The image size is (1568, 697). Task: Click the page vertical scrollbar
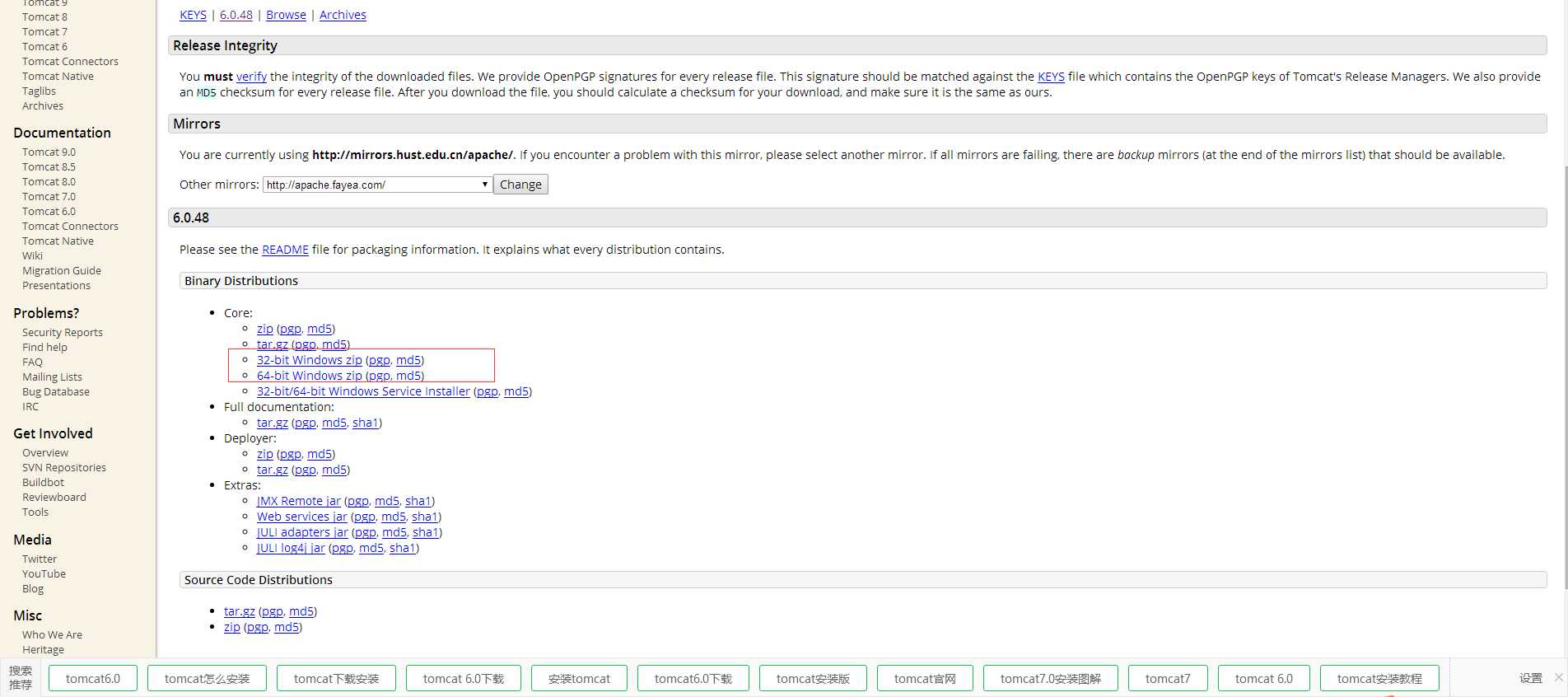(x=1565, y=377)
